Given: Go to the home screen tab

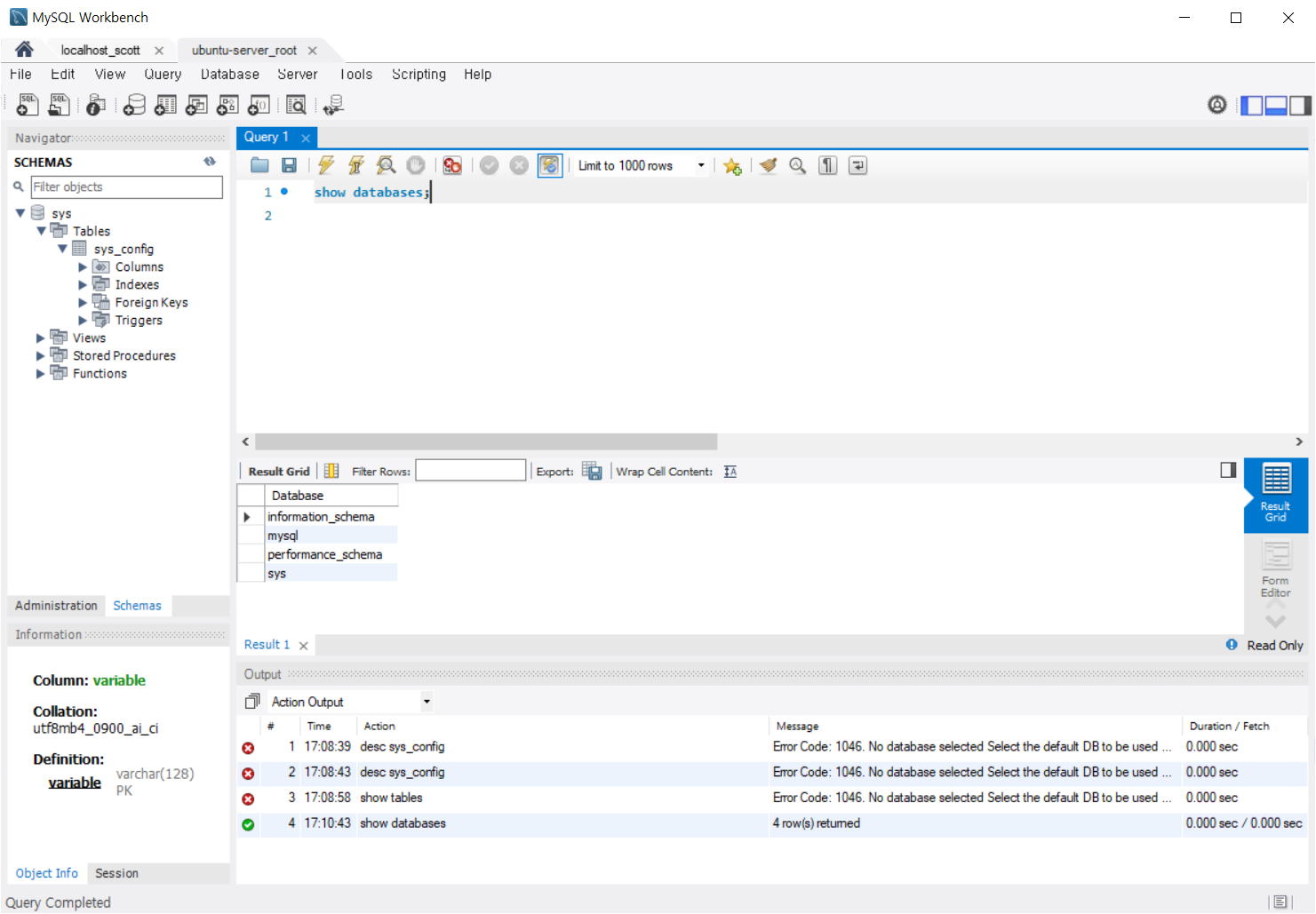Looking at the screenshot, I should (24, 50).
